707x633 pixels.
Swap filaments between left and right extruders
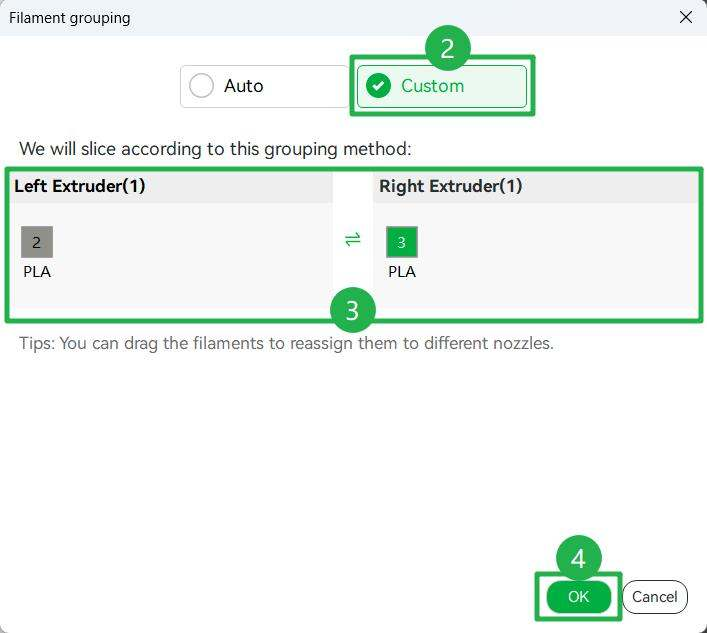pyautogui.click(x=353, y=239)
